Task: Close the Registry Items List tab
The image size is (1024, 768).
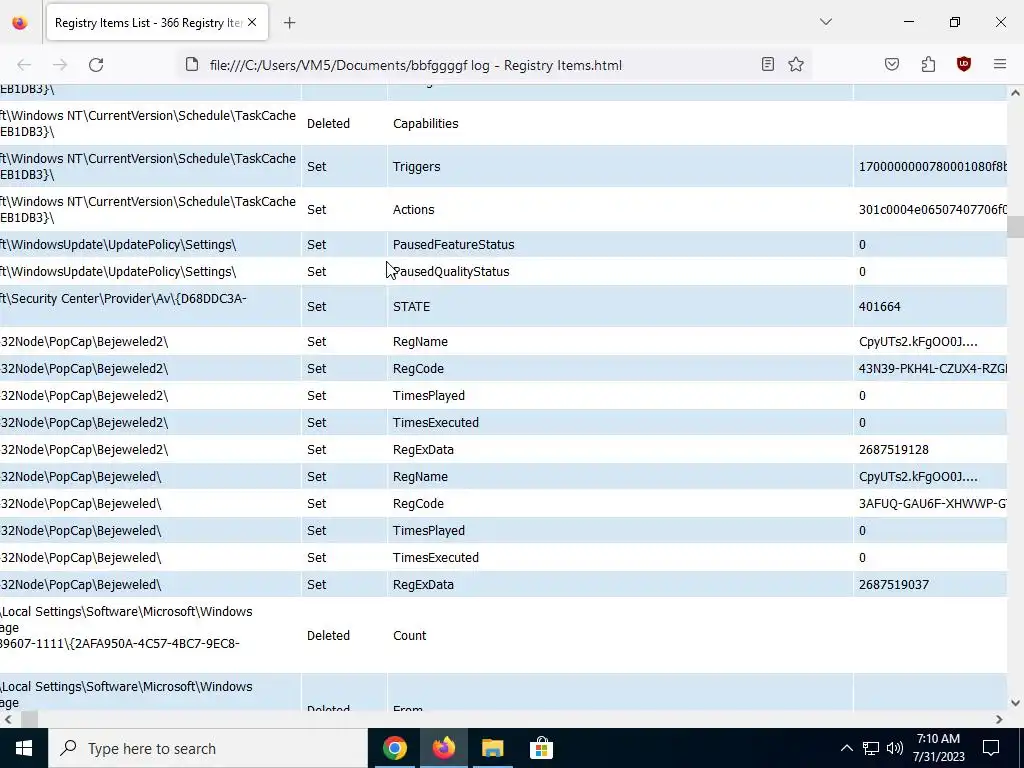Action: (x=252, y=23)
